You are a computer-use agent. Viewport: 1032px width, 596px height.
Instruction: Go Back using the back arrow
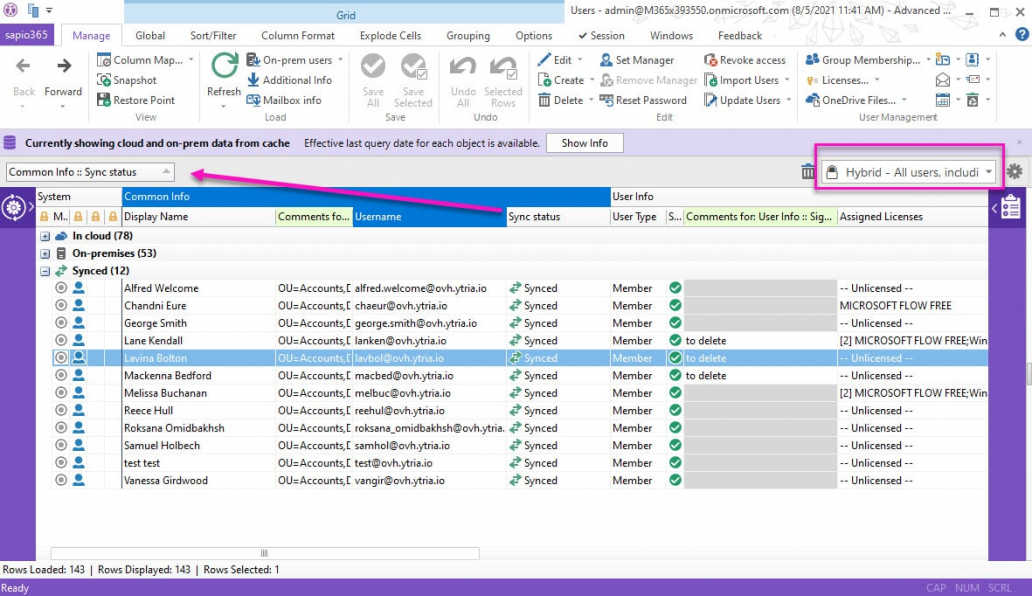click(23, 66)
